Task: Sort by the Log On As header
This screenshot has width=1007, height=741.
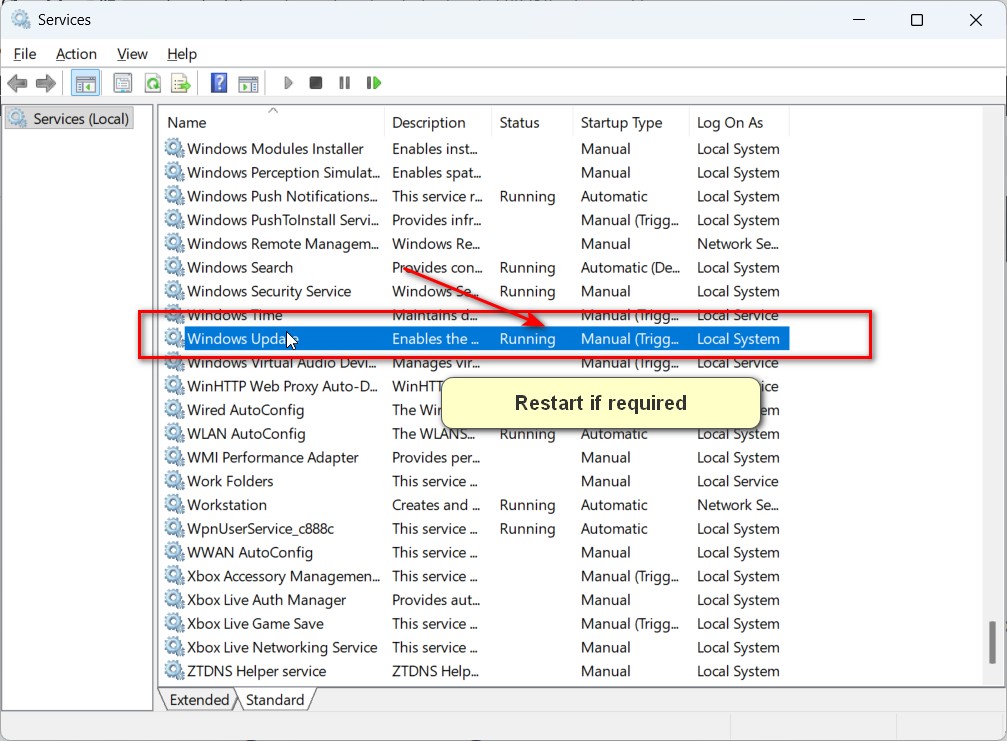Action: point(739,123)
